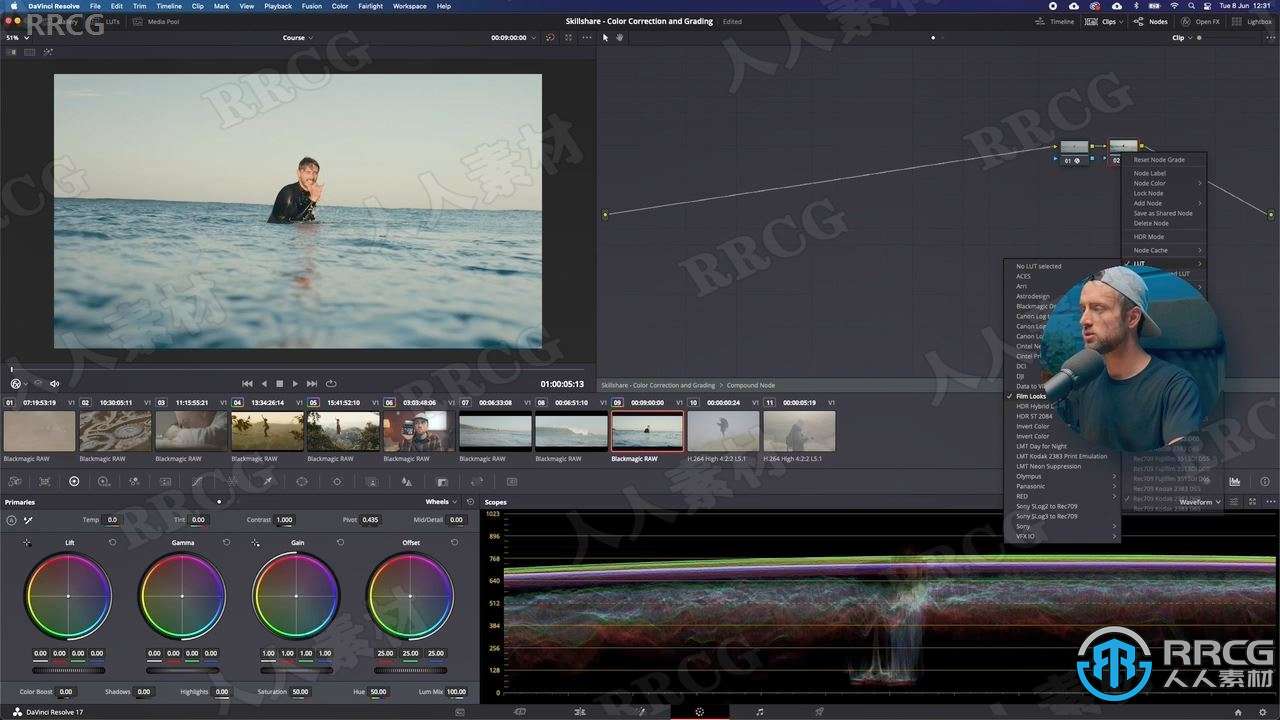Screen dimensions: 1280x720
Task: Expand the Olympus LUT submenu
Action: coord(1064,476)
